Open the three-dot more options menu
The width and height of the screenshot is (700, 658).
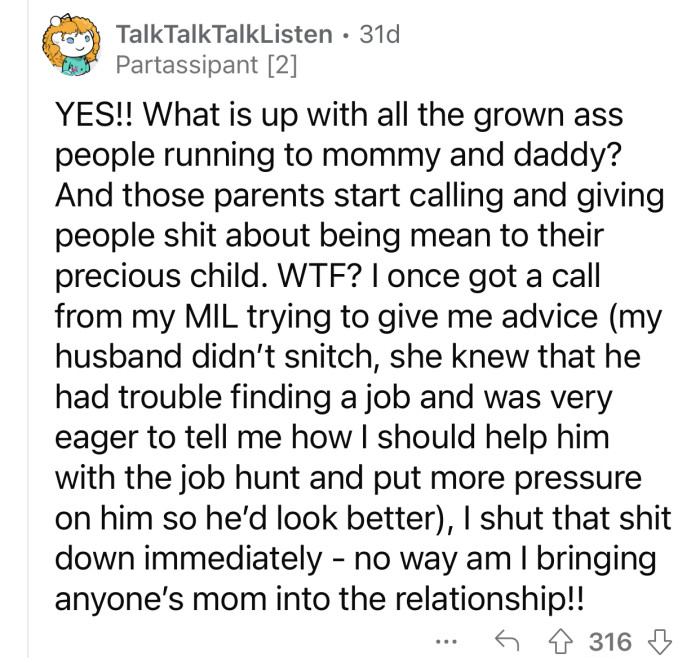(446, 642)
